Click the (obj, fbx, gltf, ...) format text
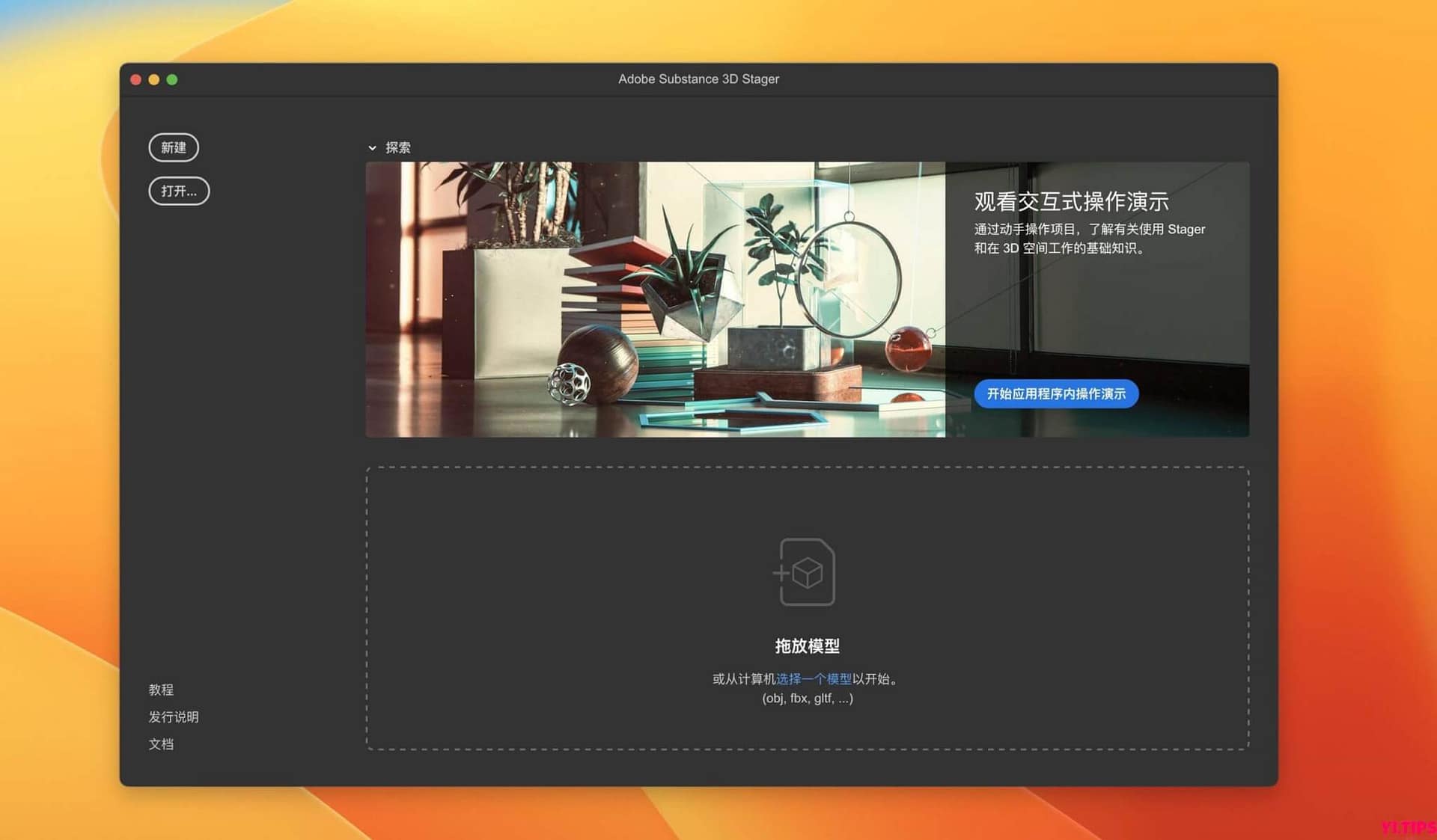1437x840 pixels. tap(808, 698)
